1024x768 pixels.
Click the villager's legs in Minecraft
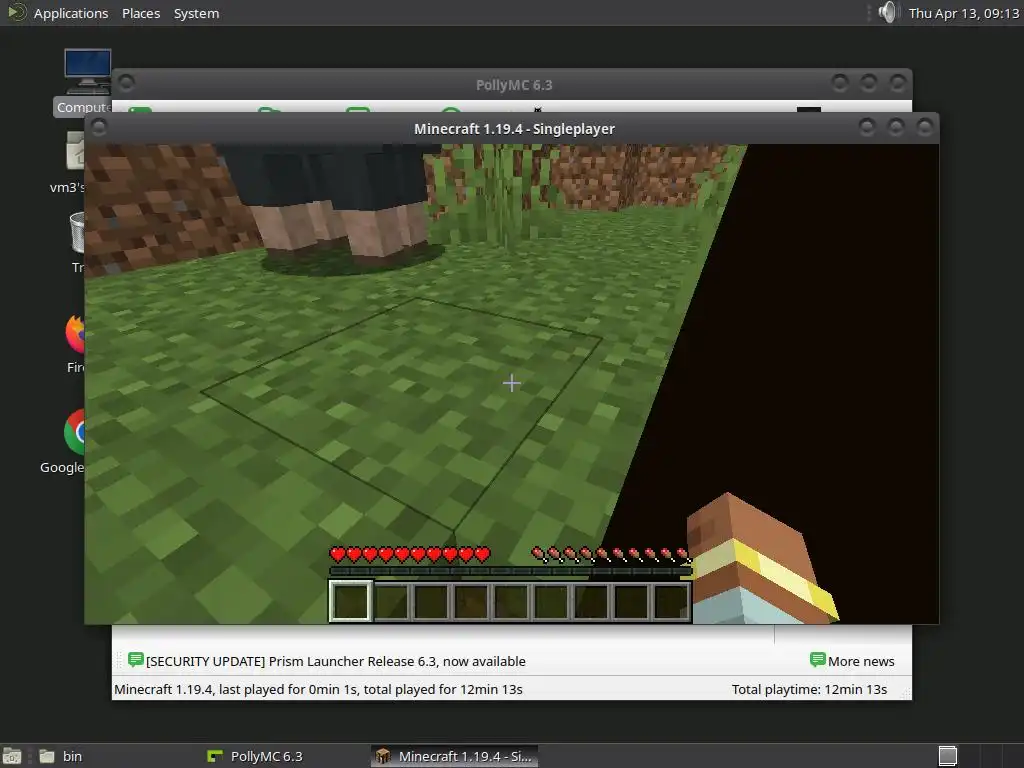(x=340, y=229)
